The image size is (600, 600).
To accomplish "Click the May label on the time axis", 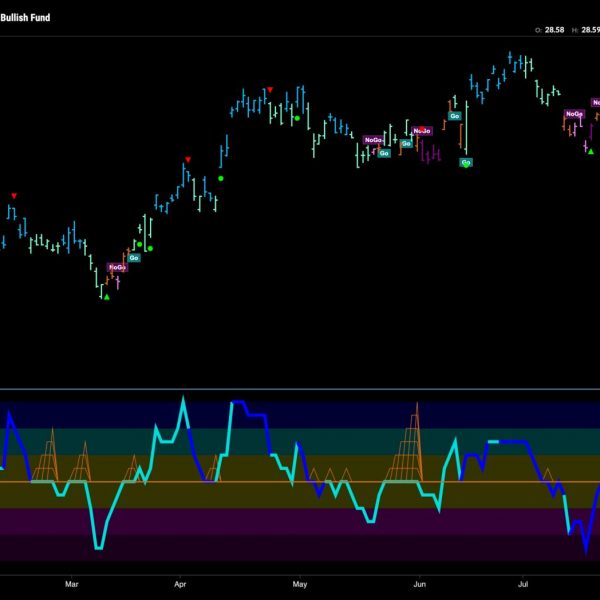I will click(x=300, y=584).
